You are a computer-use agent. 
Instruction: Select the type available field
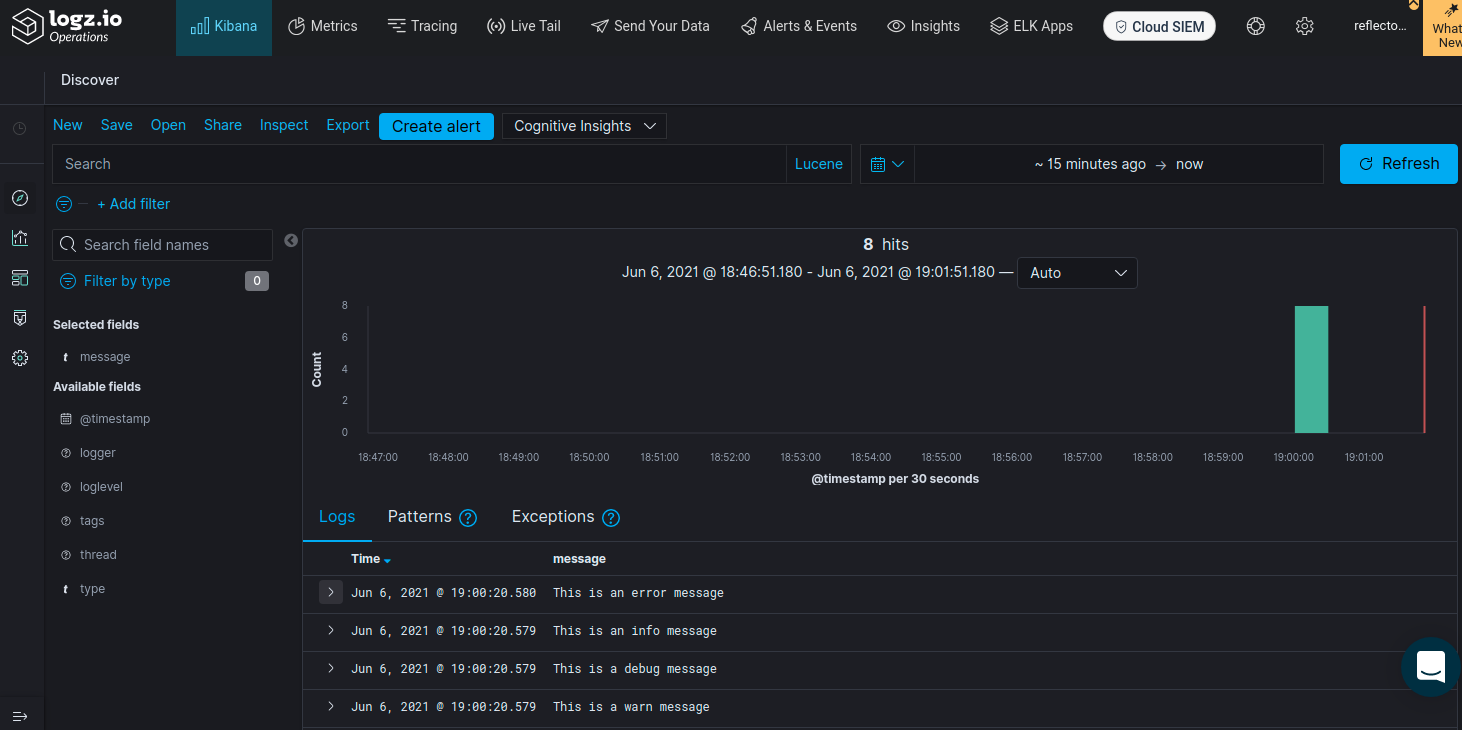pyautogui.click(x=92, y=589)
